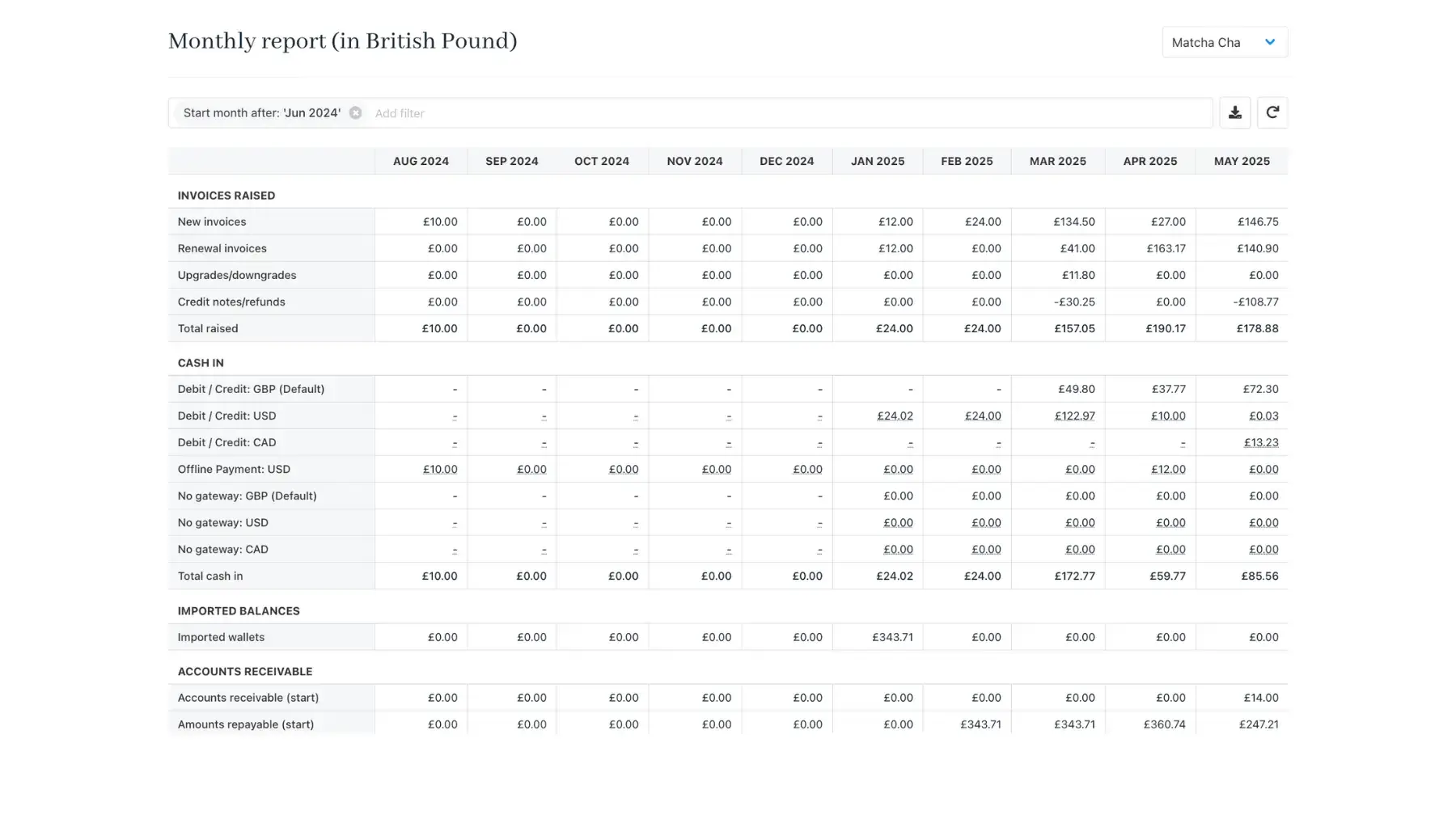Click the AUG 2024 column header
The height and width of the screenshot is (819, 1456).
coord(421,161)
